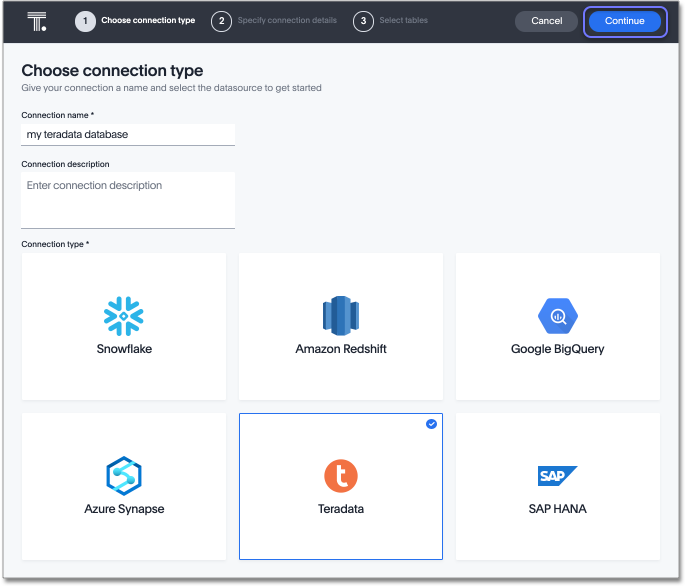The width and height of the screenshot is (686, 587).
Task: Open Choose connection type step label
Action: (148, 21)
